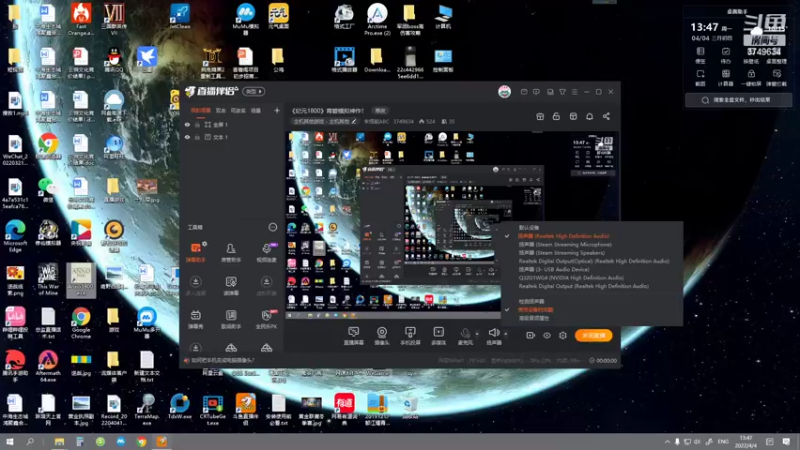Show hidden tray icons chevron in the taskbar

click(667, 442)
